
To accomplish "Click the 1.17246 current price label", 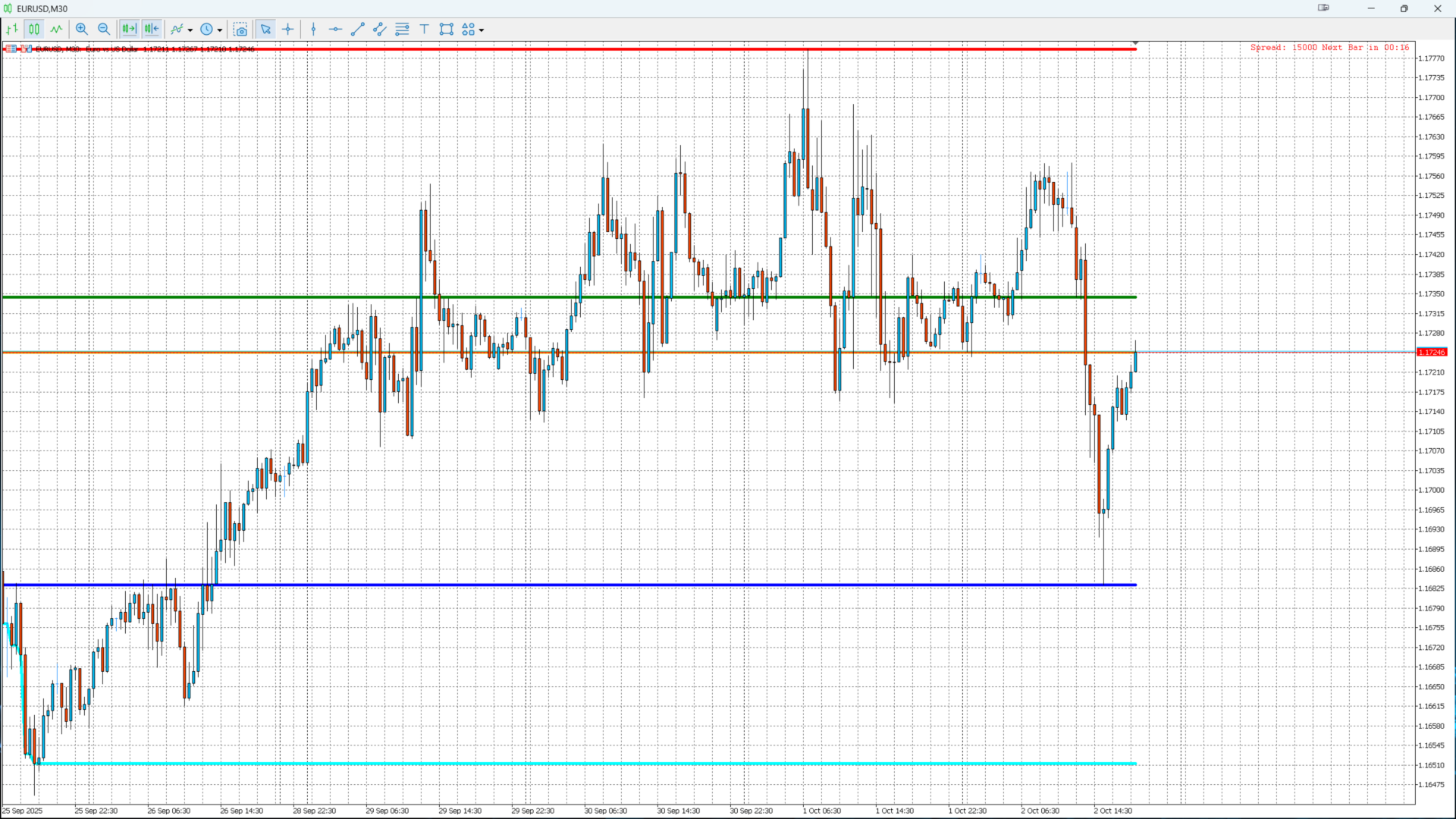I will (x=1431, y=353).
